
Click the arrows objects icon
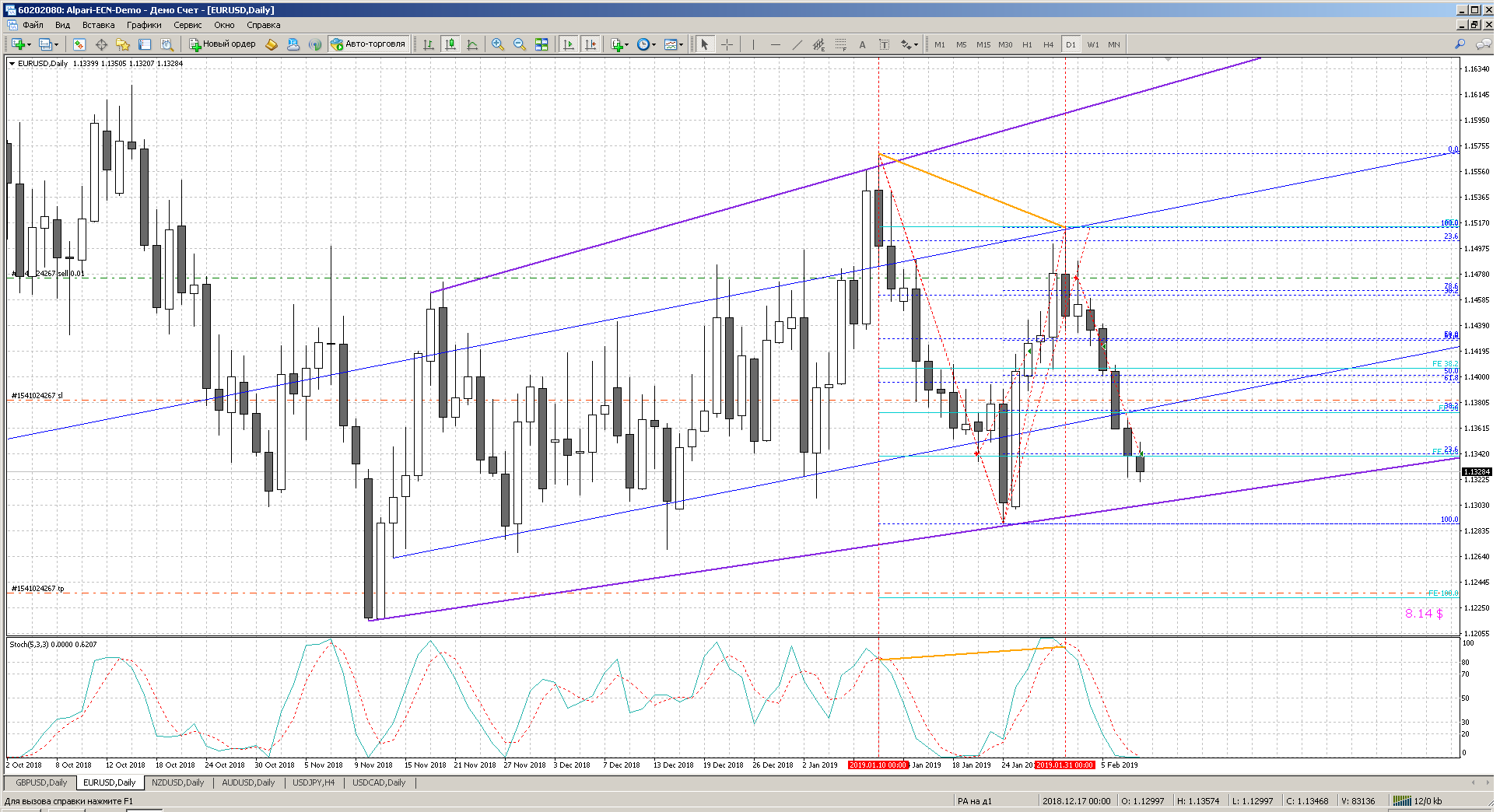(x=906, y=44)
